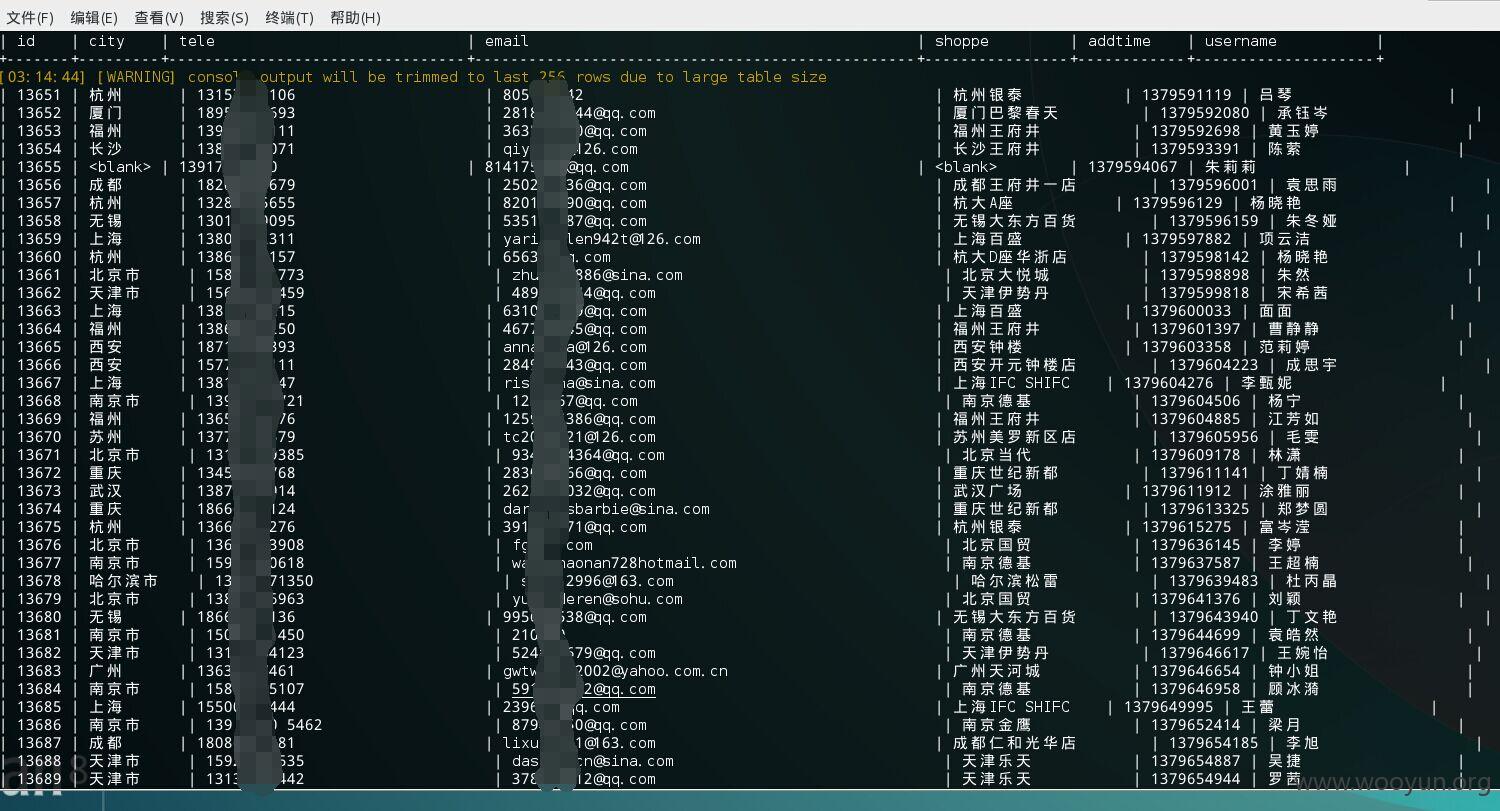Screen dimensions: 1500x811
Task: Select id value 13672
Action: pos(39,473)
